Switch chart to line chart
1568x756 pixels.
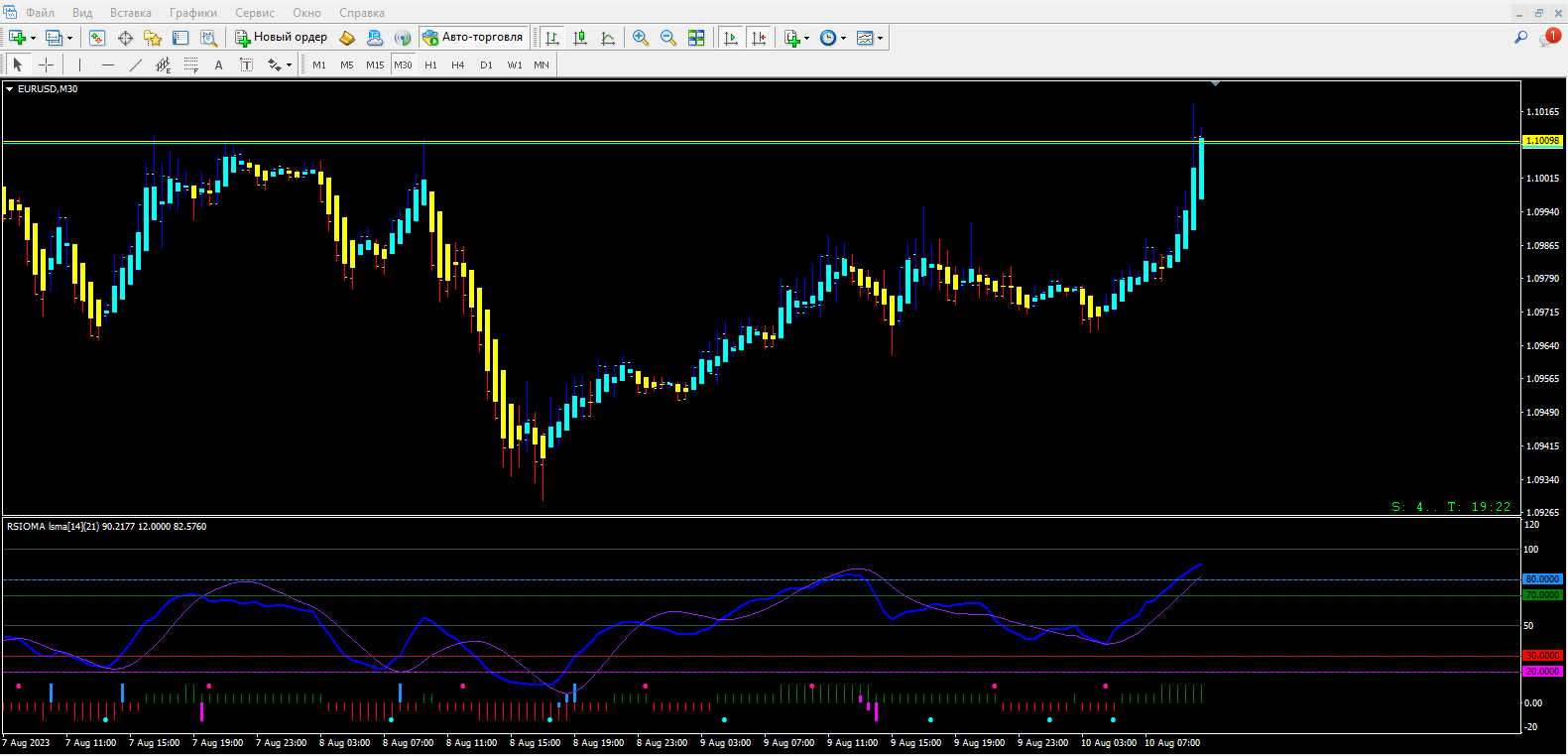608,38
